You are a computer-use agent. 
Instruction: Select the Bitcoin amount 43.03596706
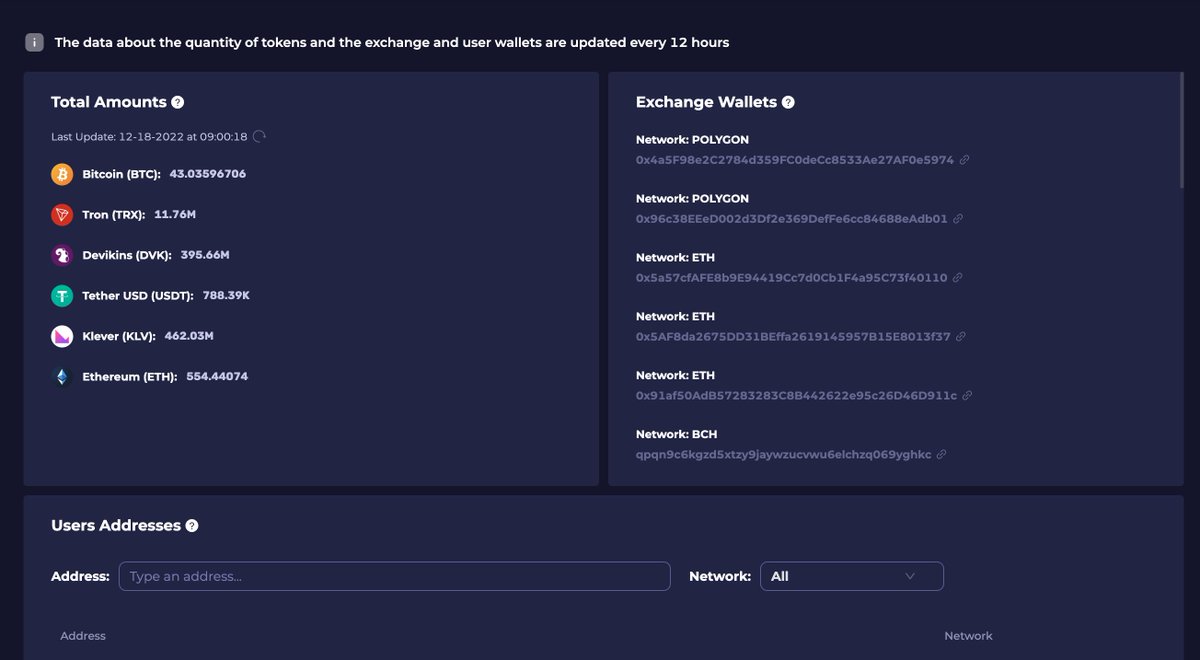click(x=208, y=174)
